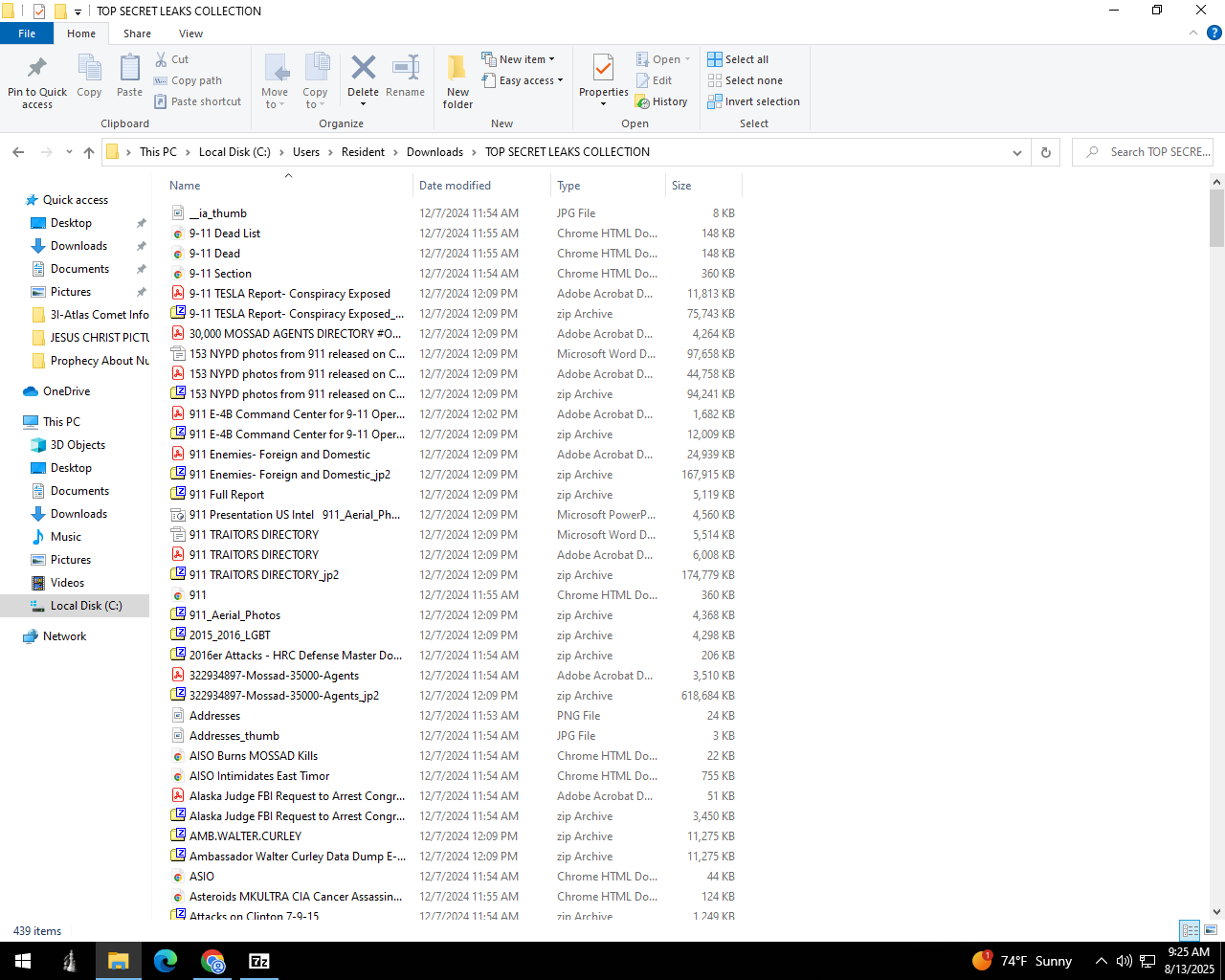Open the address bar history dropdown
Image resolution: width=1225 pixels, height=980 pixels.
(x=1016, y=152)
